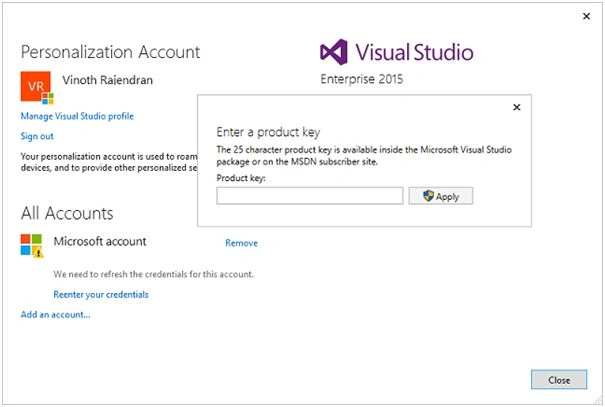Image resolution: width=605 pixels, height=407 pixels.
Task: Open Manage Visual Studio profile
Action: click(x=77, y=116)
